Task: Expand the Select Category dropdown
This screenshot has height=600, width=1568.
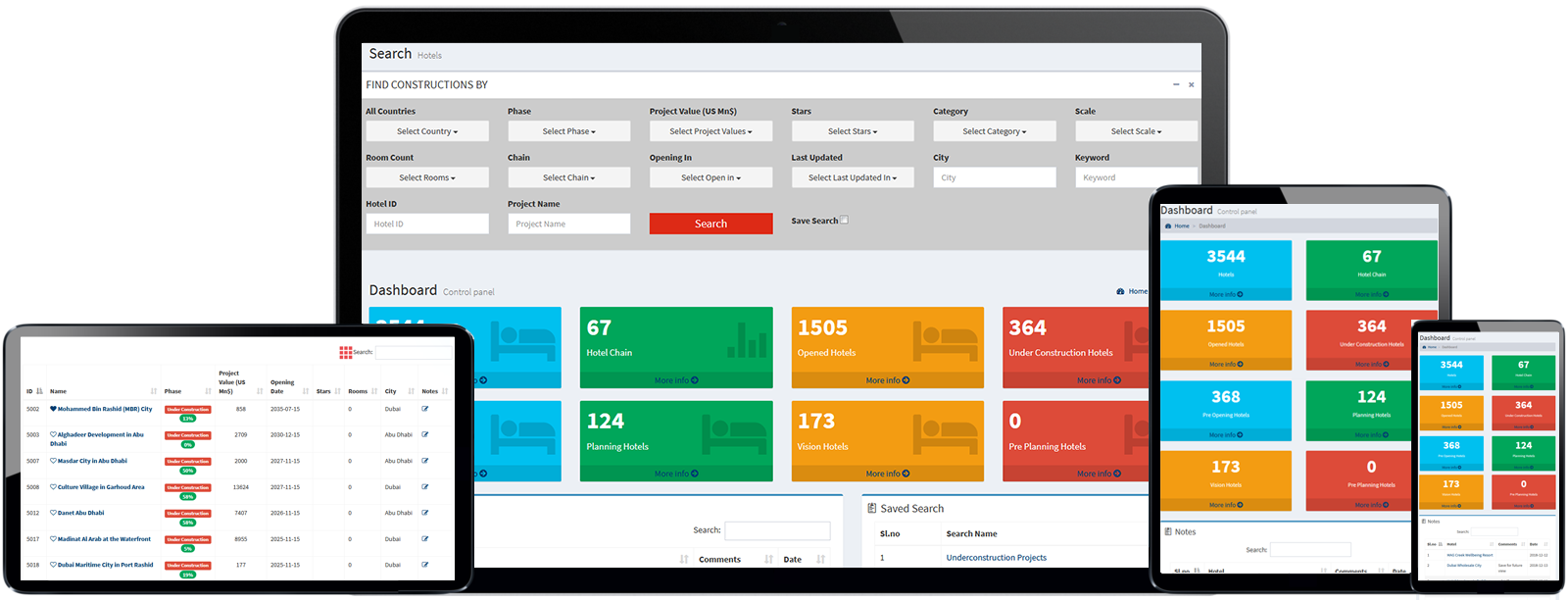Action: point(994,131)
